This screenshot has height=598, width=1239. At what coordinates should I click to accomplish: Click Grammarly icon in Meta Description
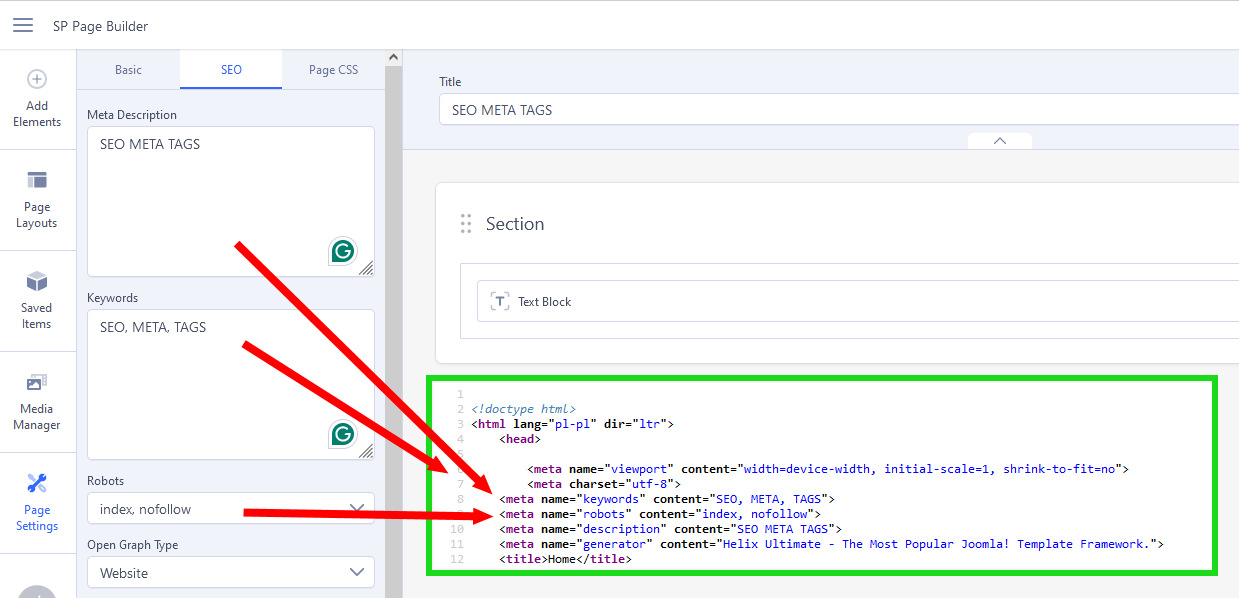pos(343,251)
